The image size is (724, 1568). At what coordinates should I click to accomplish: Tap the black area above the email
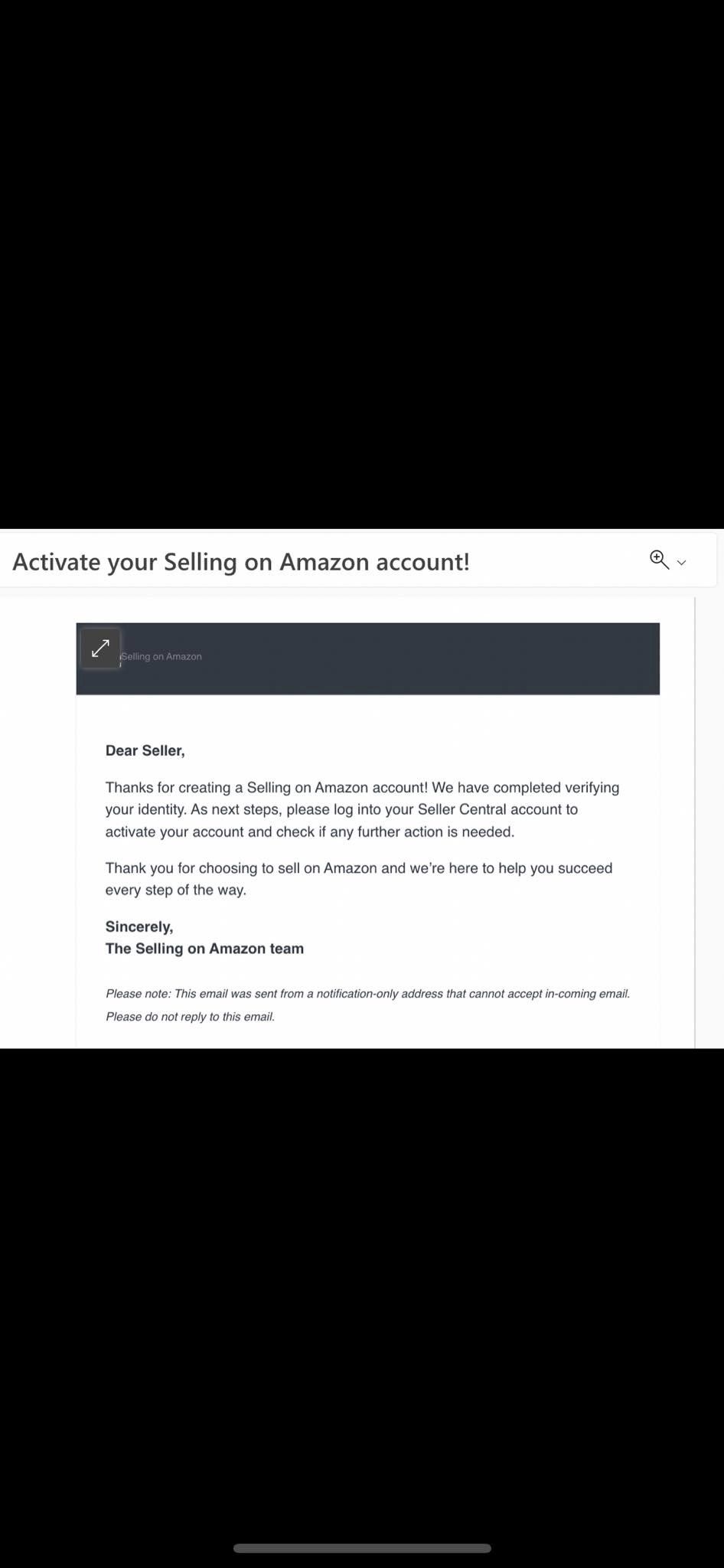(x=362, y=264)
